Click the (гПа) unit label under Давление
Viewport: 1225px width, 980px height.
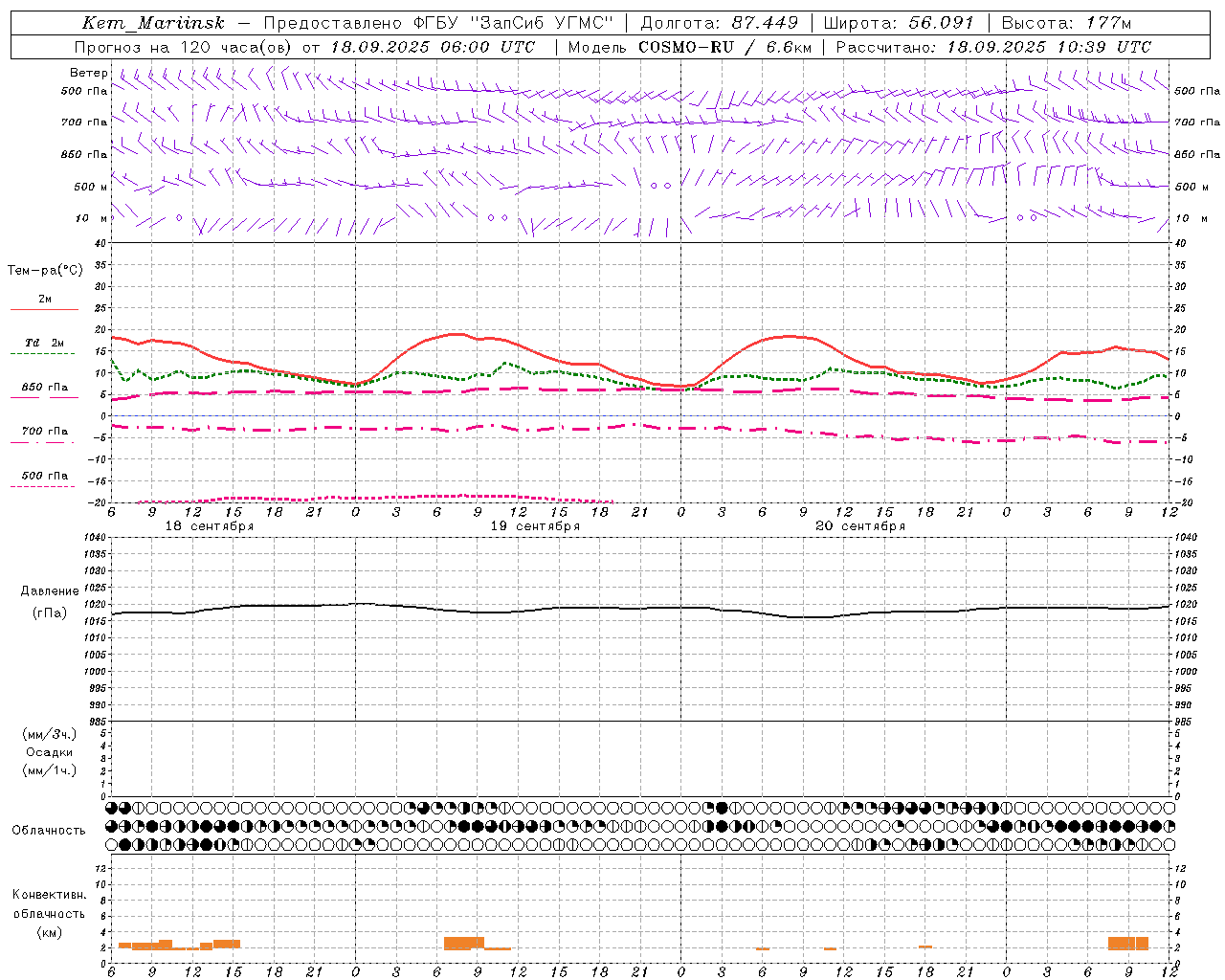(x=50, y=612)
